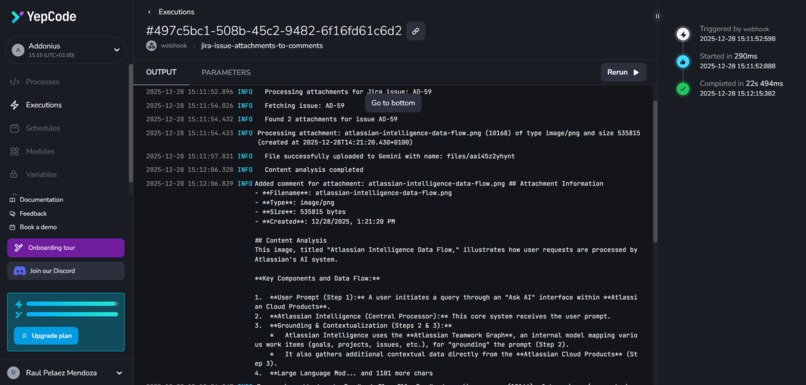Switch to the PARAMETERS tab

[x=226, y=72]
